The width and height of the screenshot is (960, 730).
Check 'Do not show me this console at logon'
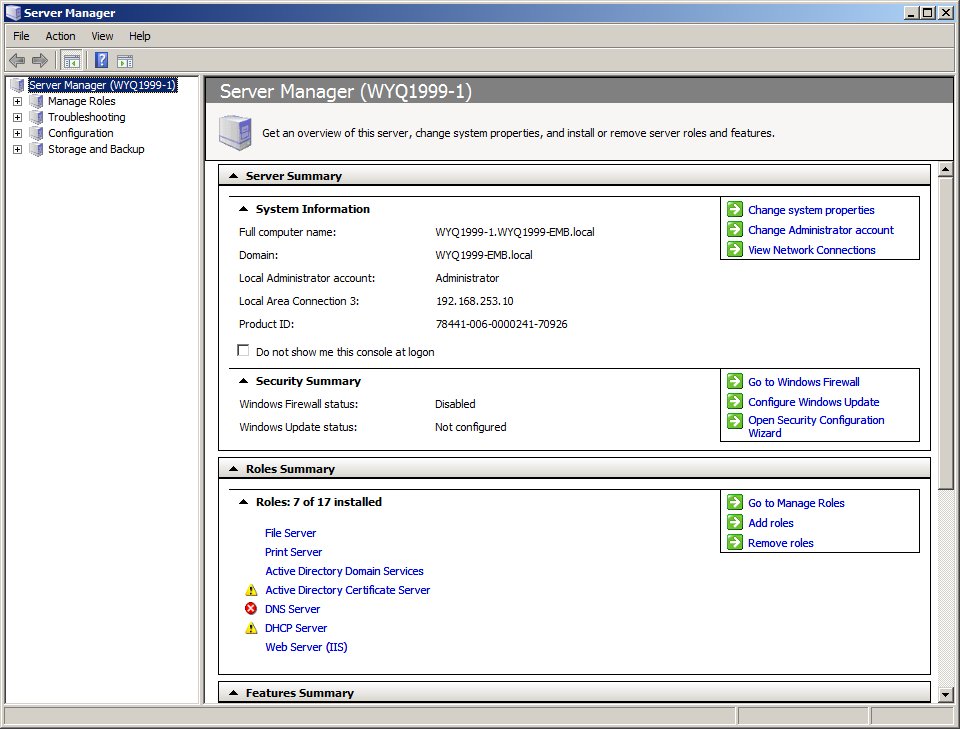point(243,351)
